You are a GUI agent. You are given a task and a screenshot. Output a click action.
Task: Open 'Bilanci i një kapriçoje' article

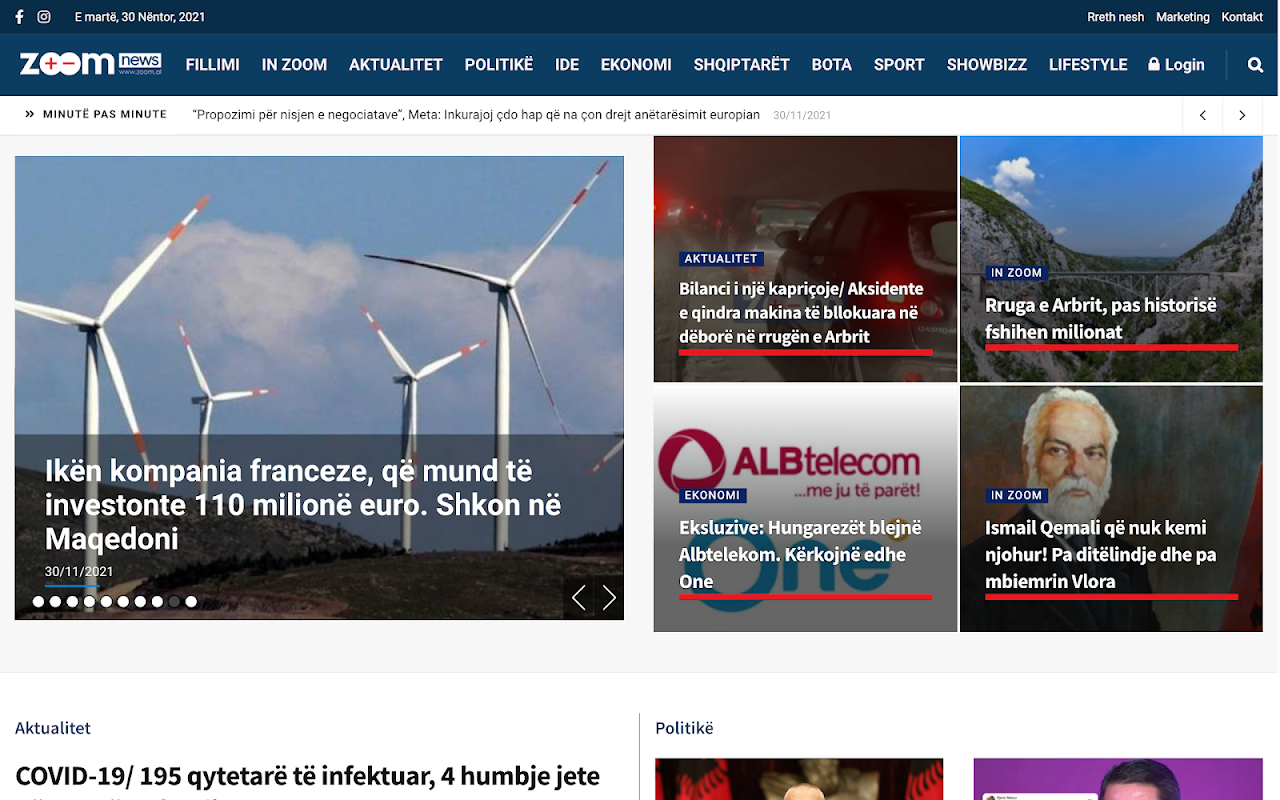click(801, 313)
